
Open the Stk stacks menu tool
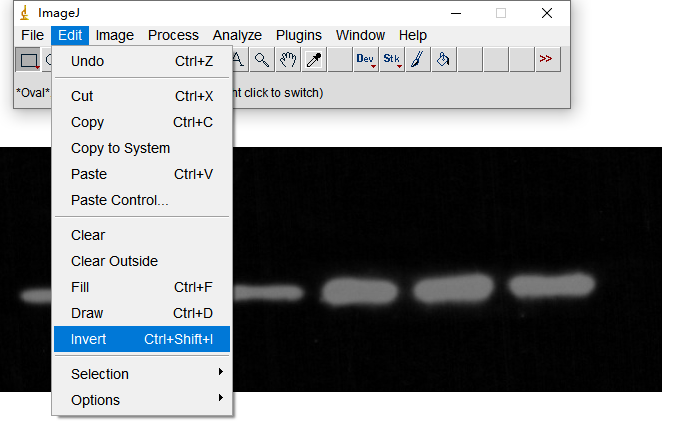[392, 60]
